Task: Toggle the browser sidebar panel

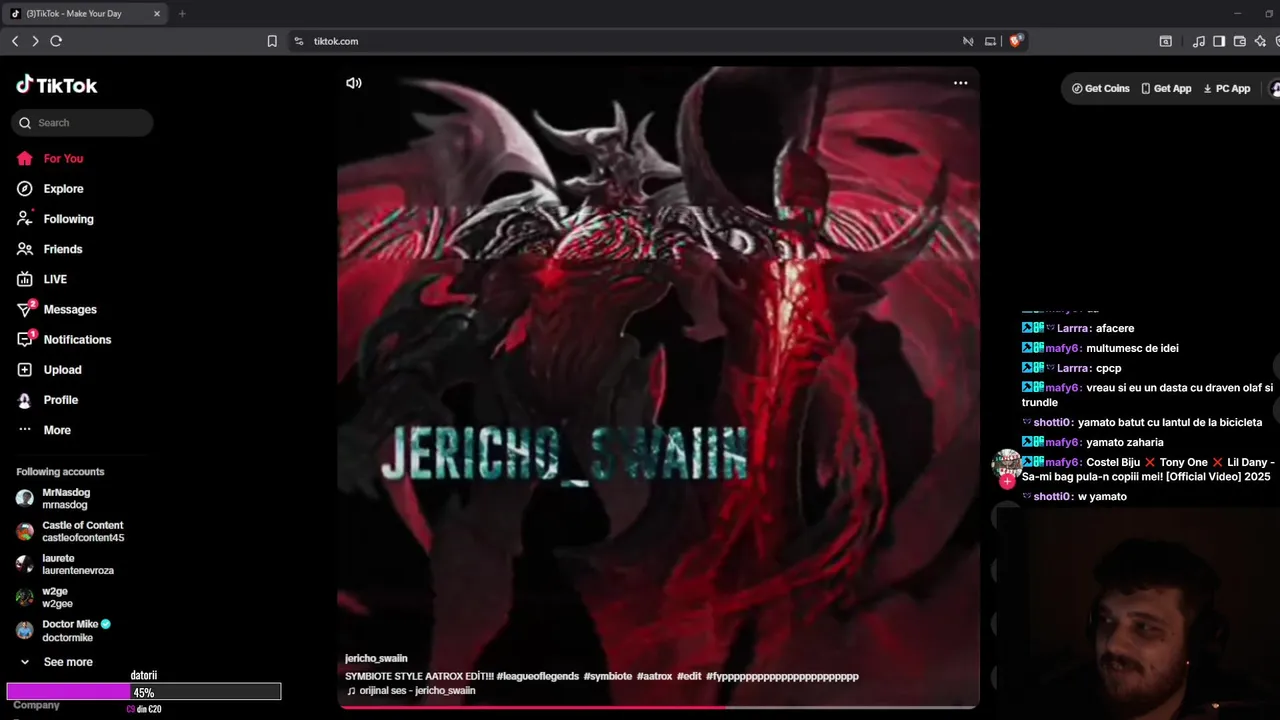Action: 1219,41
